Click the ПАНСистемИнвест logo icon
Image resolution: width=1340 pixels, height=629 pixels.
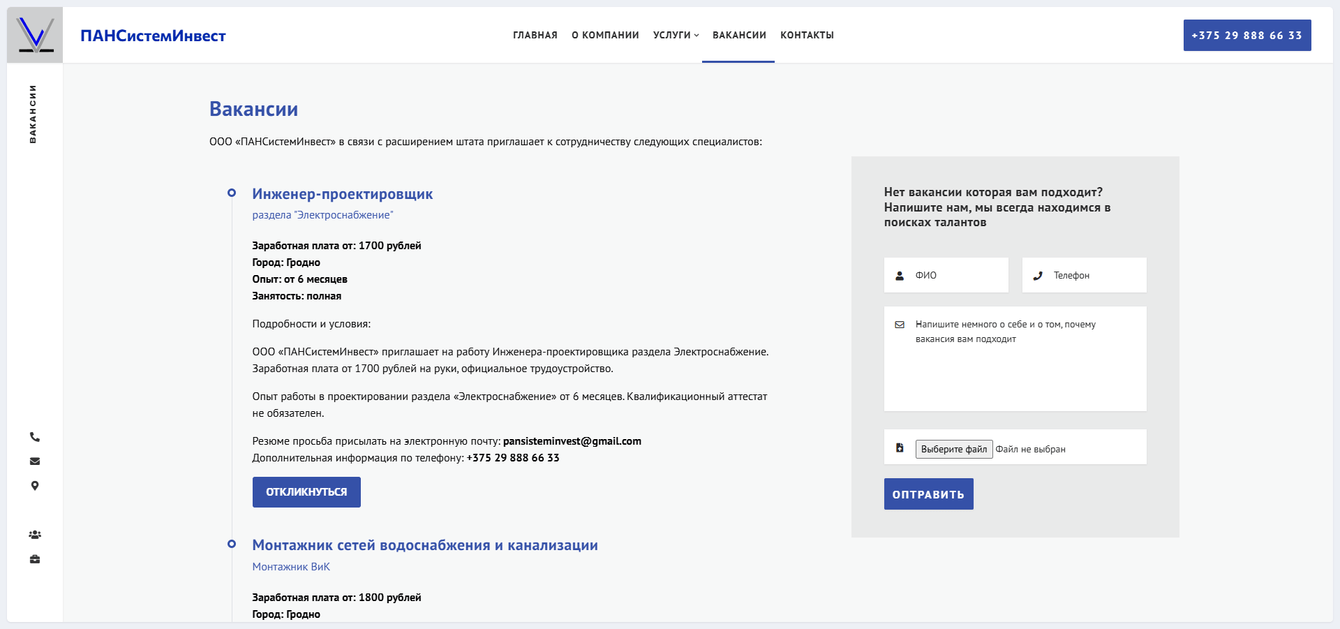pyautogui.click(x=35, y=35)
